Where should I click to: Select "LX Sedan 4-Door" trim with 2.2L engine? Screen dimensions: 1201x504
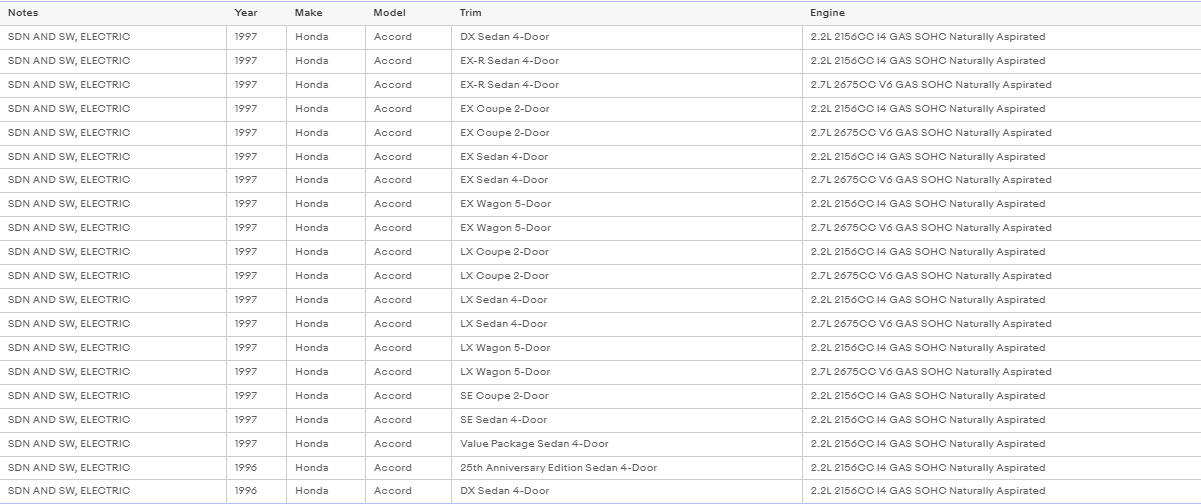[x=626, y=300]
